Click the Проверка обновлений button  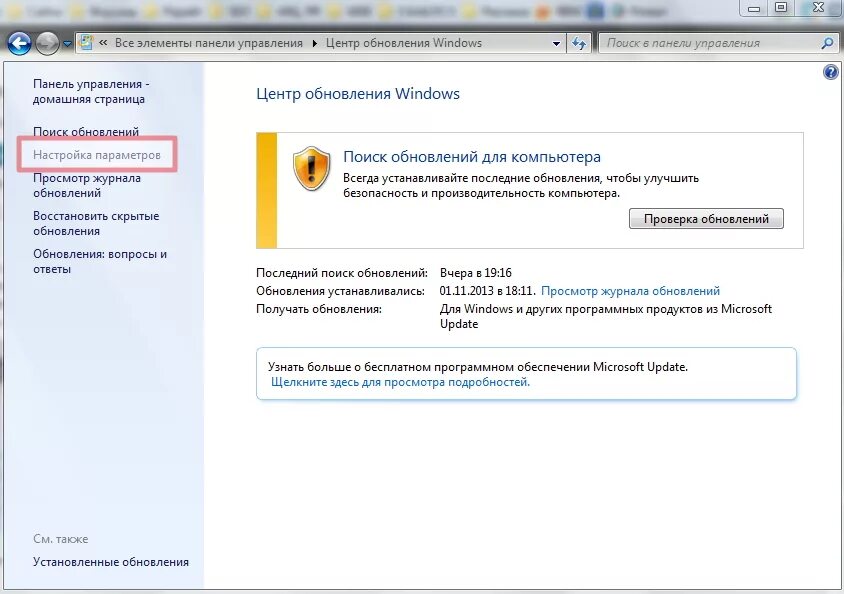706,219
